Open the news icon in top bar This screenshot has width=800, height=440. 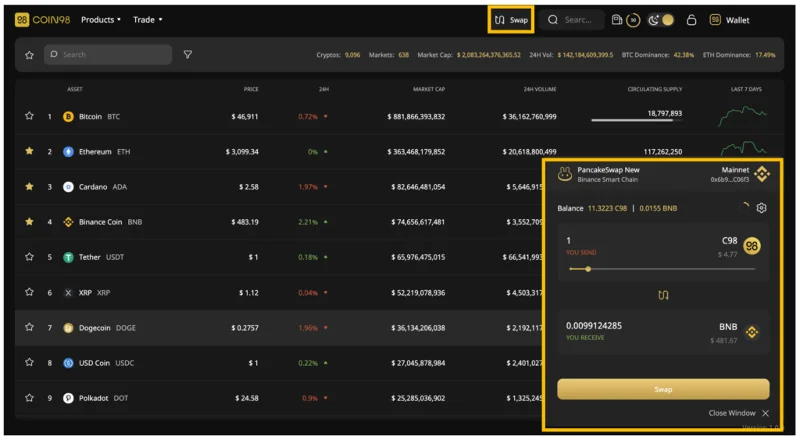pos(617,20)
